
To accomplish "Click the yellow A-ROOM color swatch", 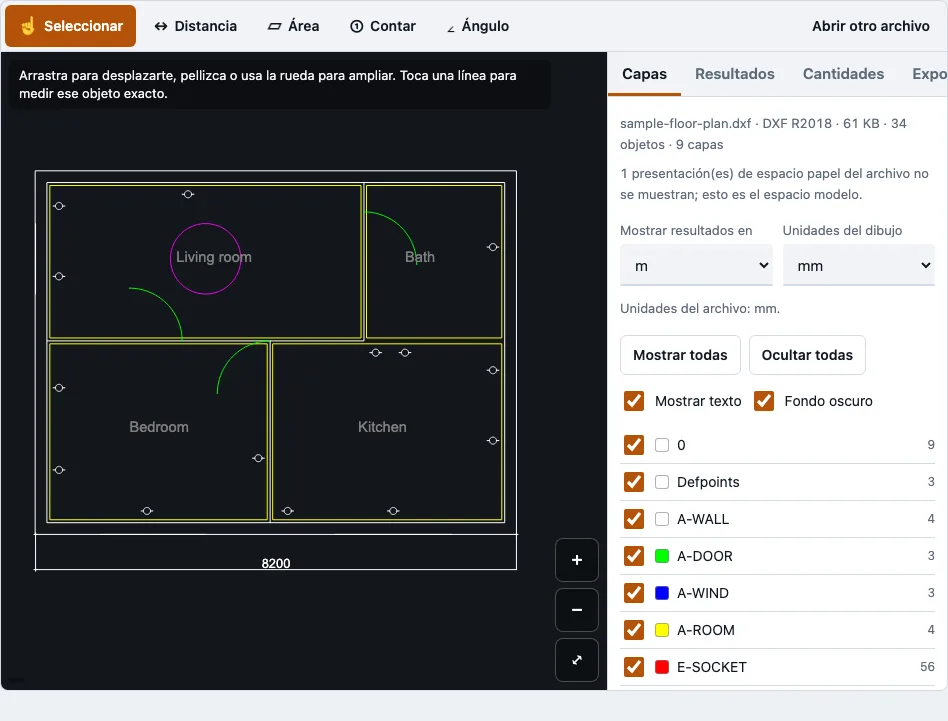I will pyautogui.click(x=662, y=630).
